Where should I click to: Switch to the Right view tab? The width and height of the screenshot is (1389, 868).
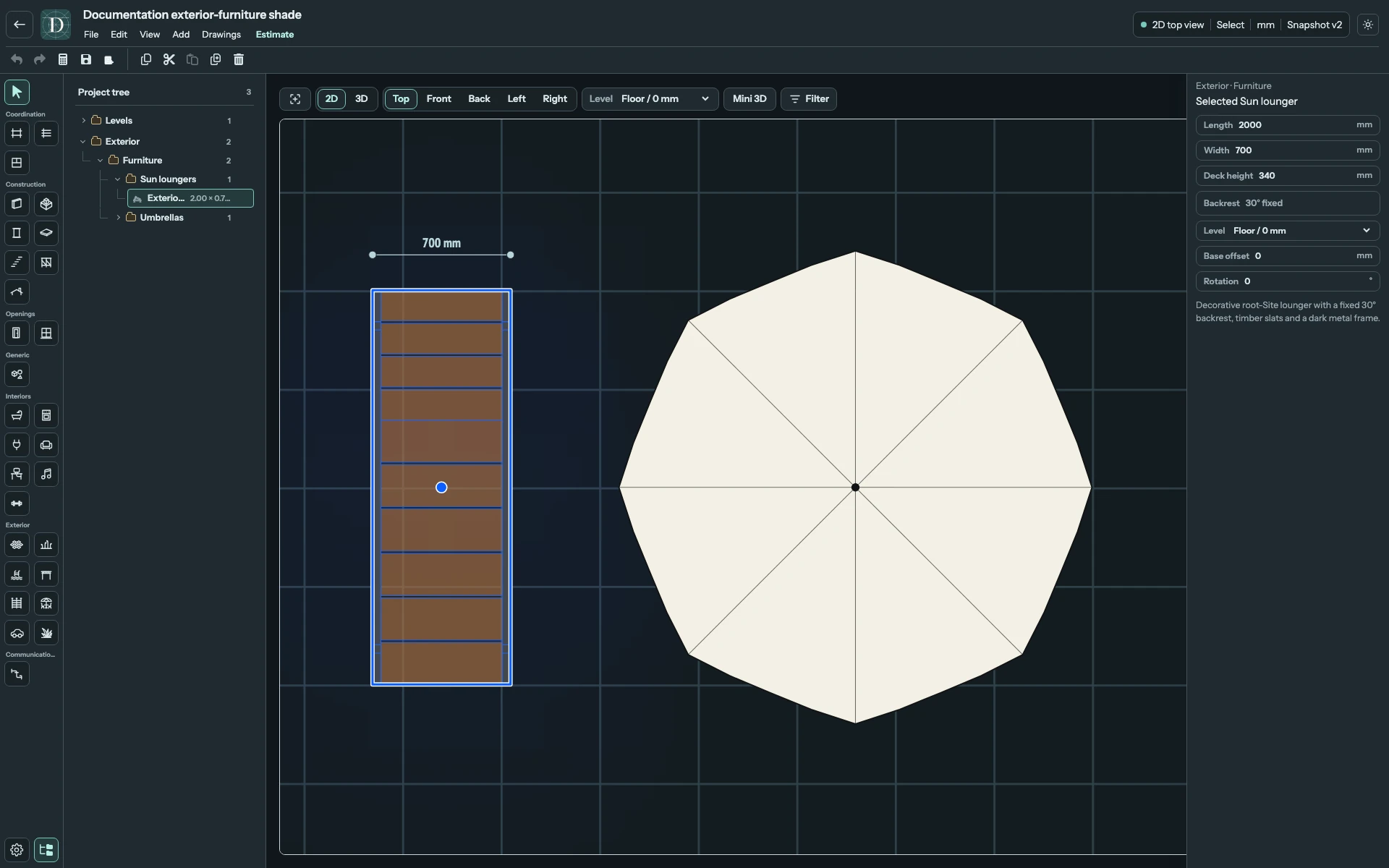tap(555, 99)
